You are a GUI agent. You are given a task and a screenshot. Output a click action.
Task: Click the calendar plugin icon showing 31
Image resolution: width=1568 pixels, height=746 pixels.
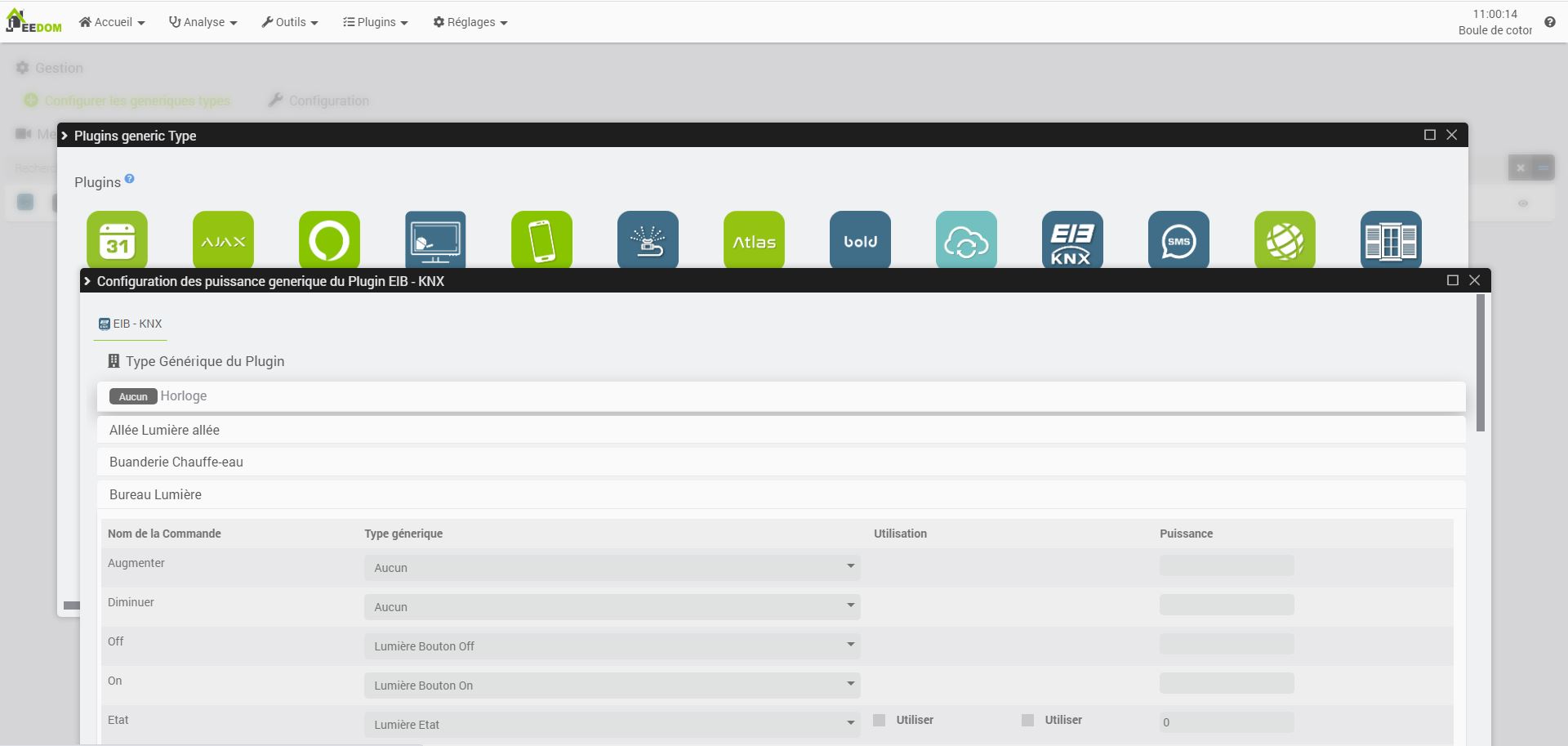click(117, 240)
